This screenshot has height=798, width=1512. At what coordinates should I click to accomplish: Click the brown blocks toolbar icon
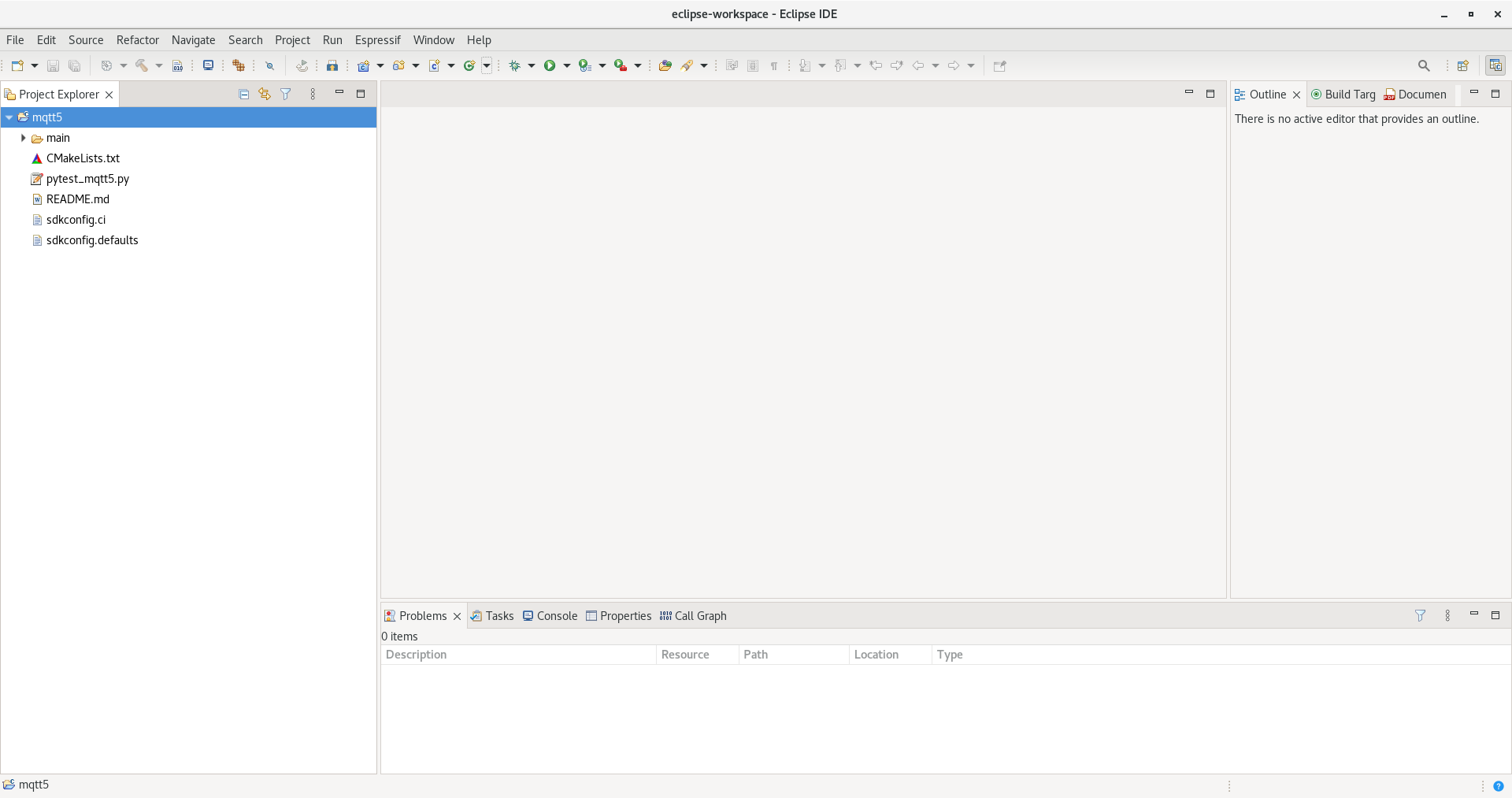point(239,66)
